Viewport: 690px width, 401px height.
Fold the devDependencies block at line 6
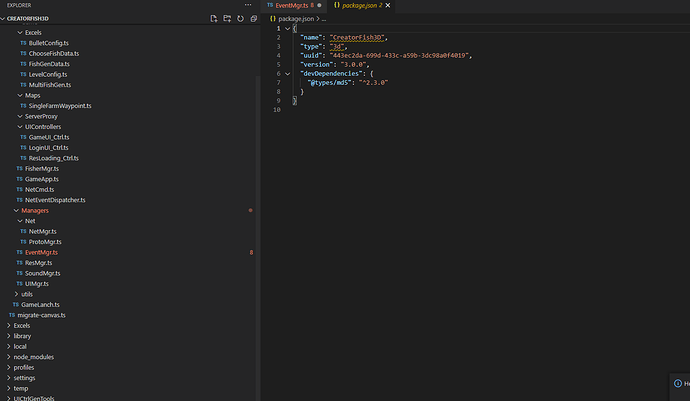coord(287,74)
